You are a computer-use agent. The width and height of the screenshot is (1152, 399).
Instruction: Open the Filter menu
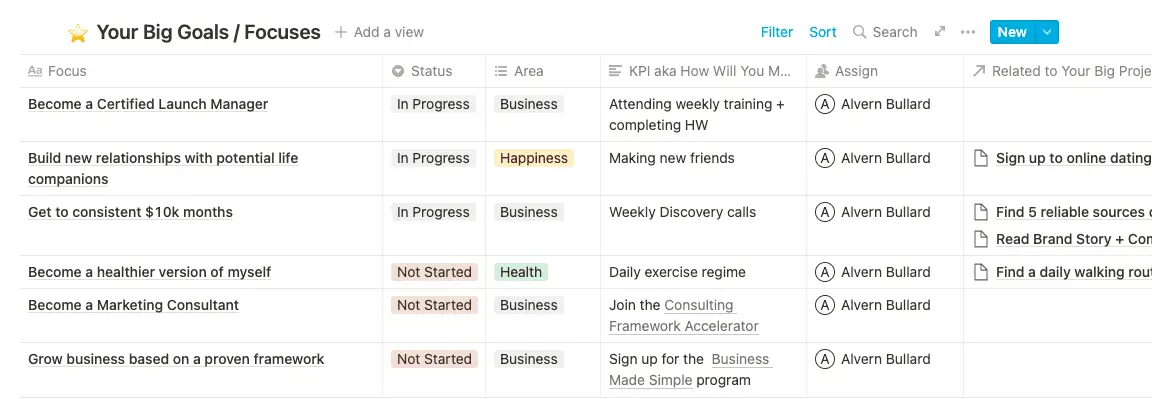pos(777,32)
